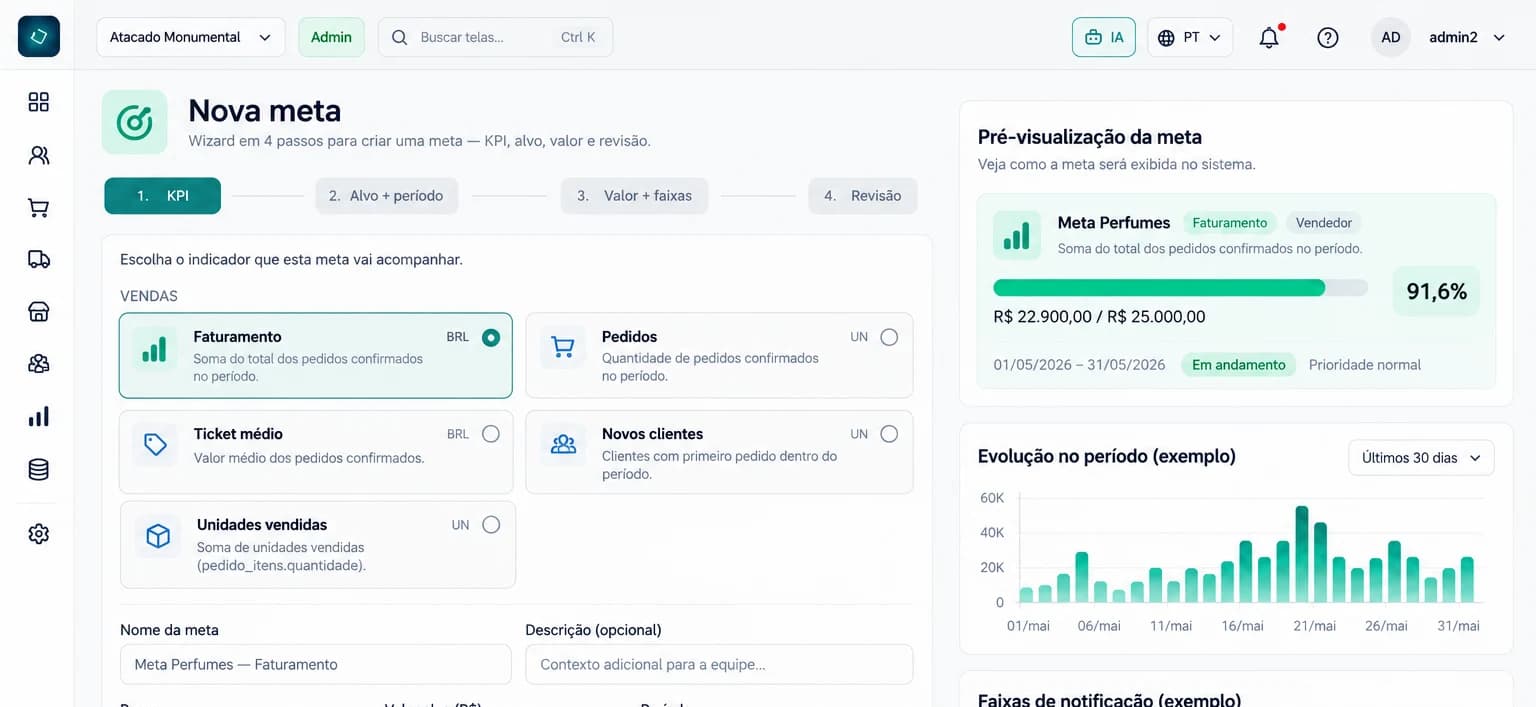1536x707 pixels.
Task: Click the notifications bell icon
Action: tap(1269, 37)
